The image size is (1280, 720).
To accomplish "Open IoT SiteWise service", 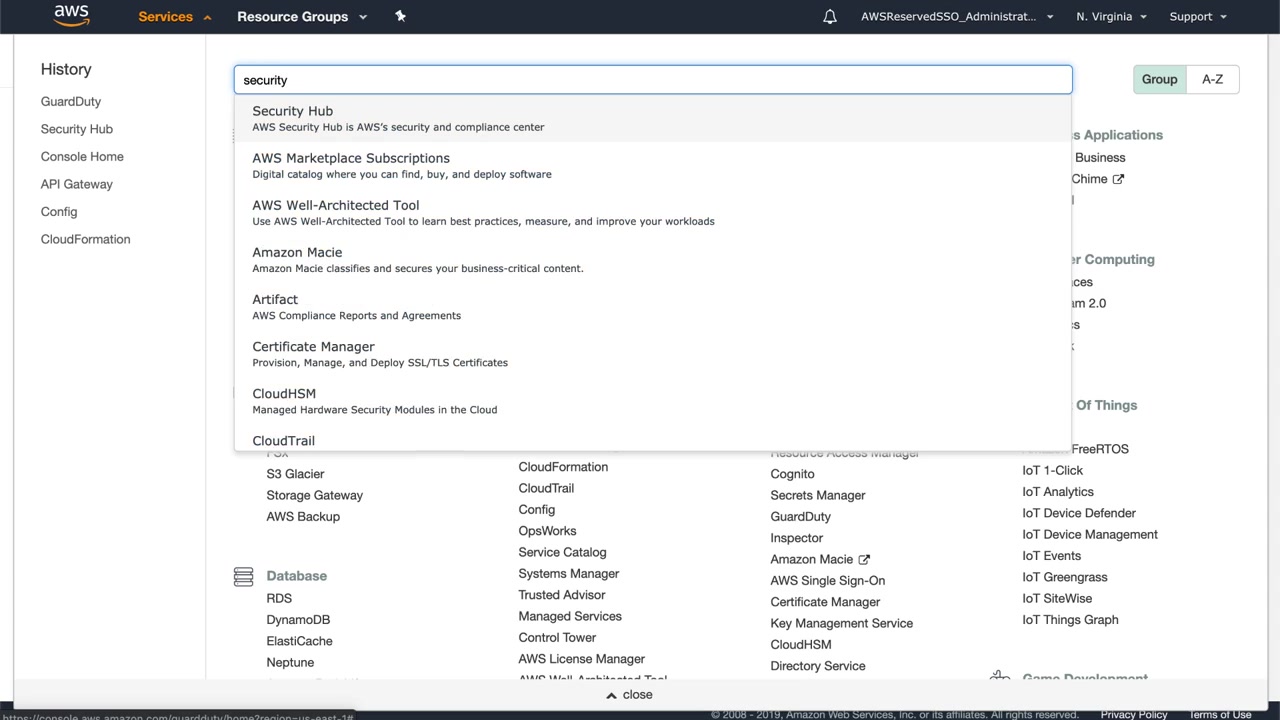I will (x=1057, y=599).
